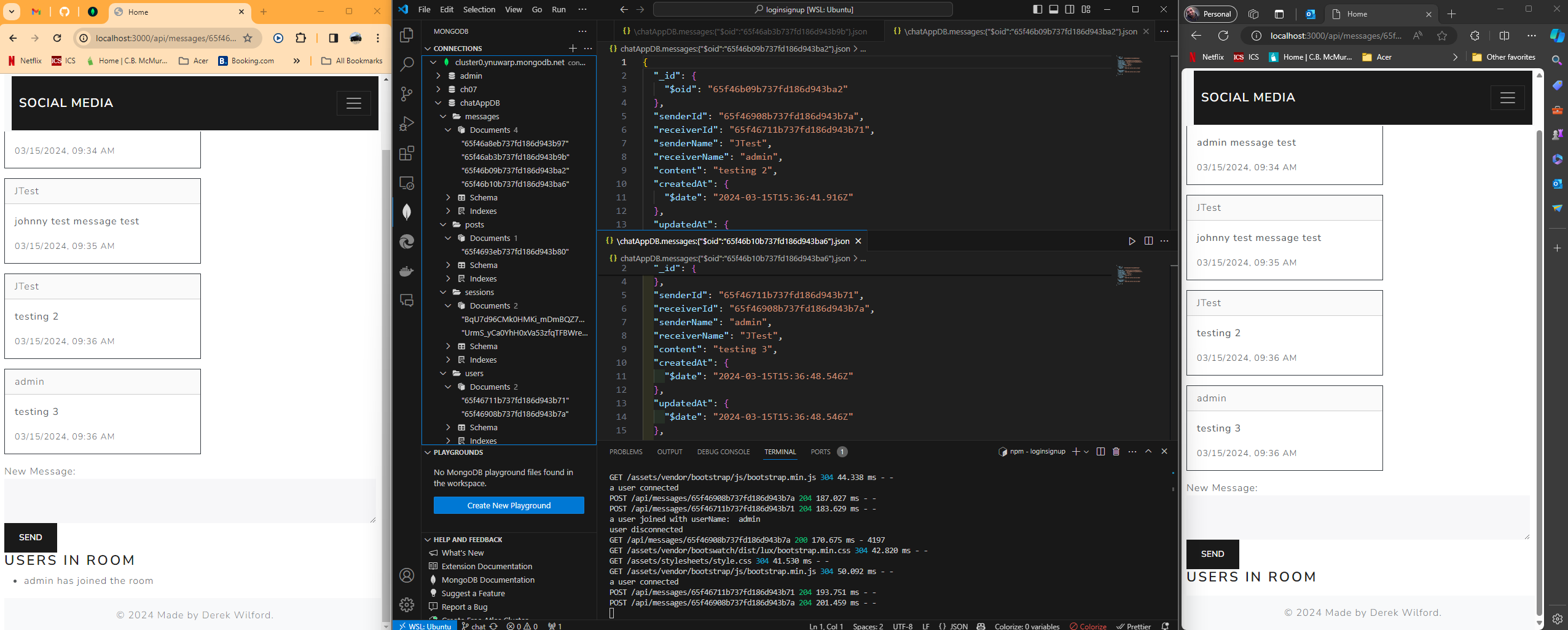Open the Run menu in VS Code
The image size is (1568, 630).
click(559, 9)
